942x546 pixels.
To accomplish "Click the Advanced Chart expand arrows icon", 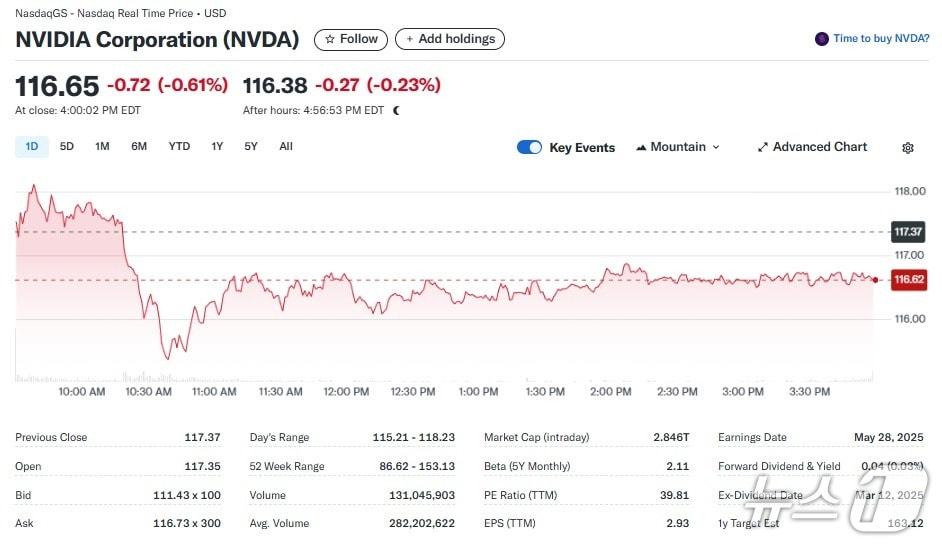I will (x=762, y=147).
